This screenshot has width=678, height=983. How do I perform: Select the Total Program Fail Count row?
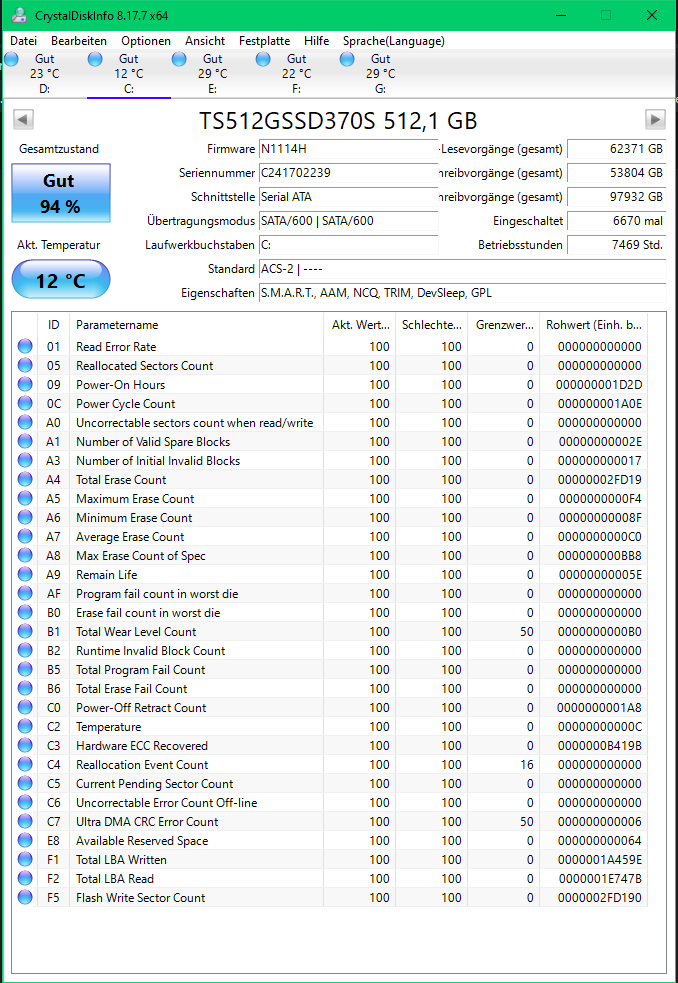click(x=330, y=670)
